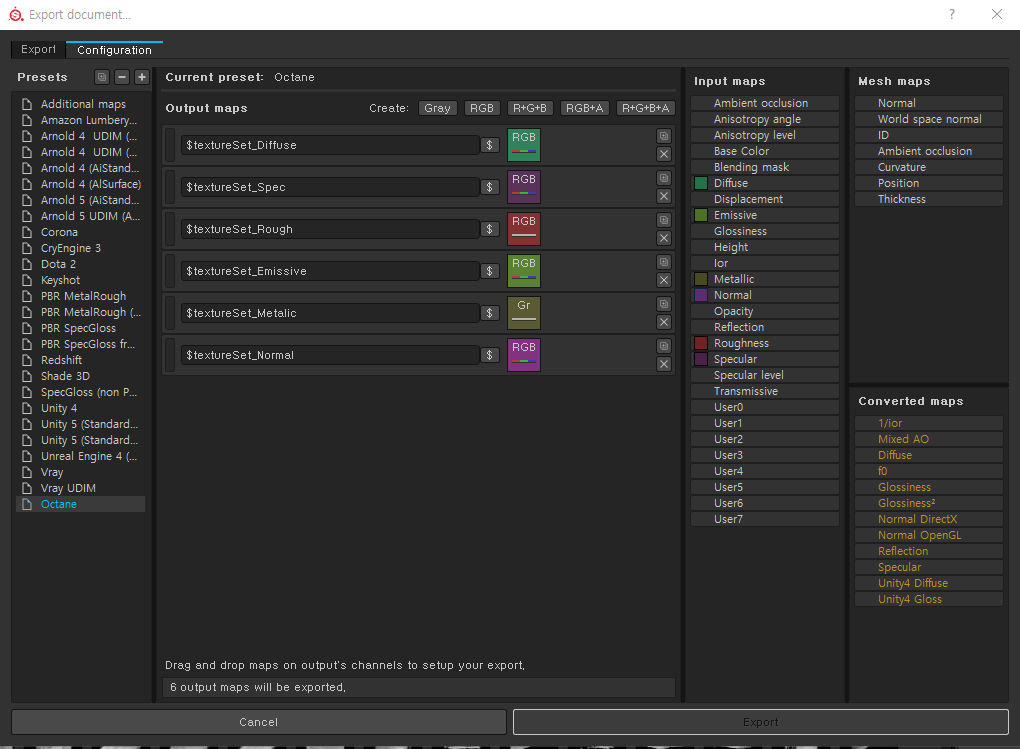Click the olive RGB channel of $textureSet_Emissive
Image resolution: width=1020 pixels, height=749 pixels.
(x=524, y=271)
